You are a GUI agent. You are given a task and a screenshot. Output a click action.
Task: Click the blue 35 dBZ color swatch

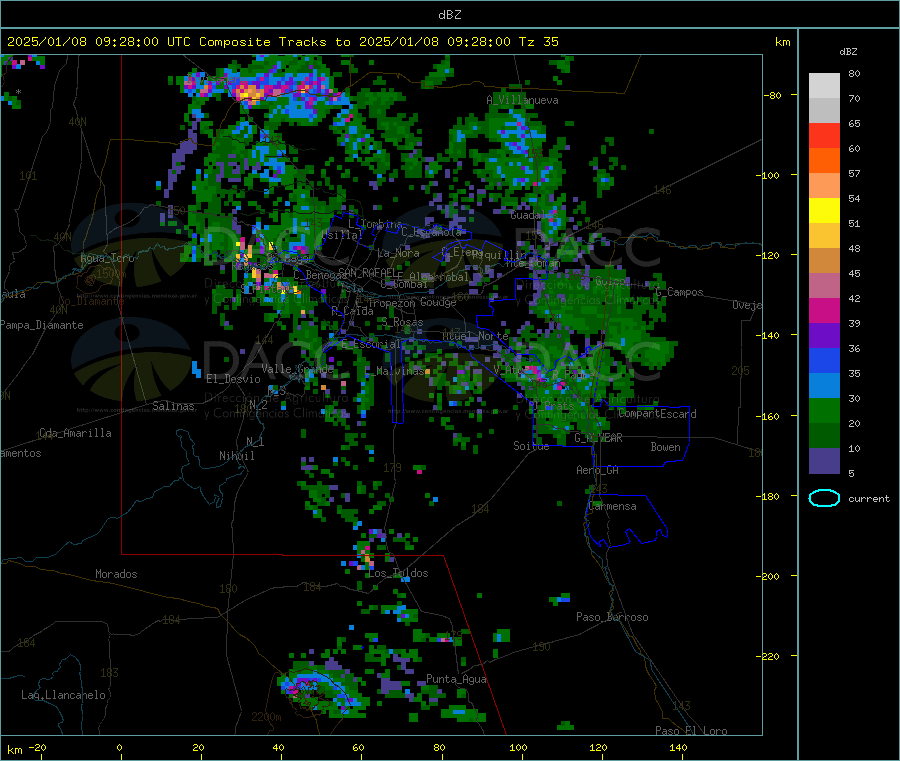pos(824,360)
